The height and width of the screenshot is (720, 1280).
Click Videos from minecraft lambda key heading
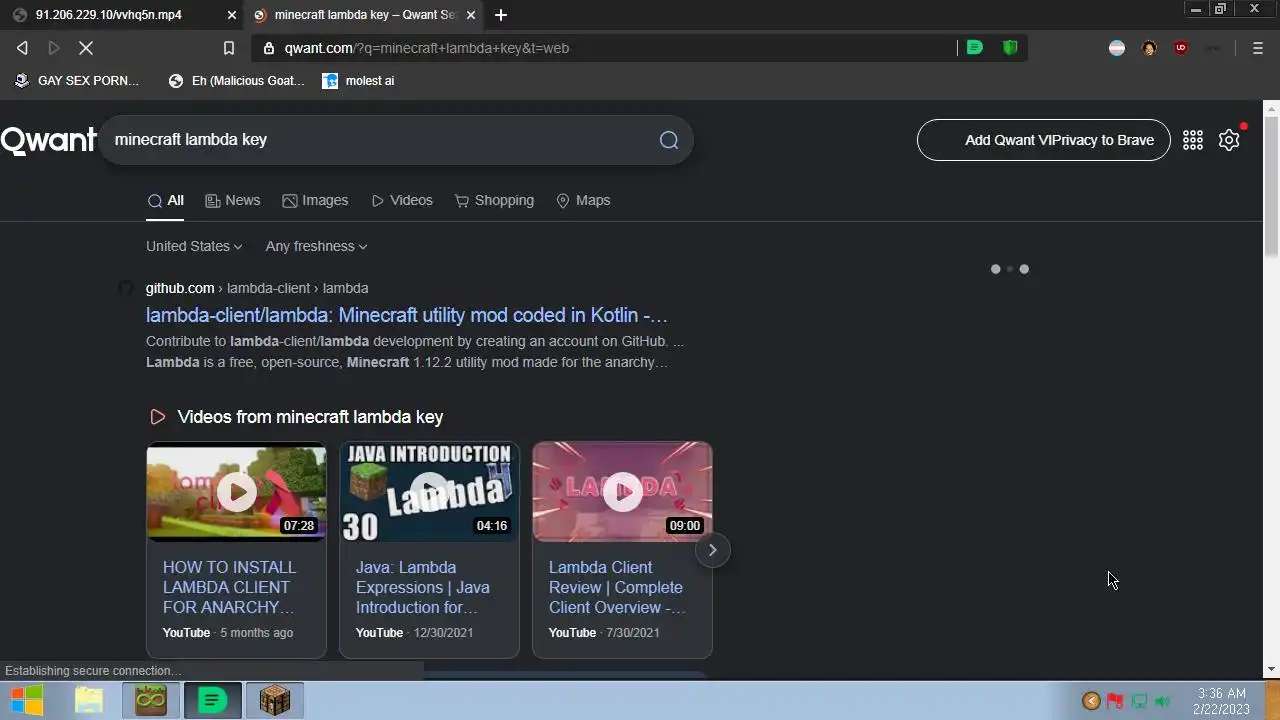pos(310,417)
